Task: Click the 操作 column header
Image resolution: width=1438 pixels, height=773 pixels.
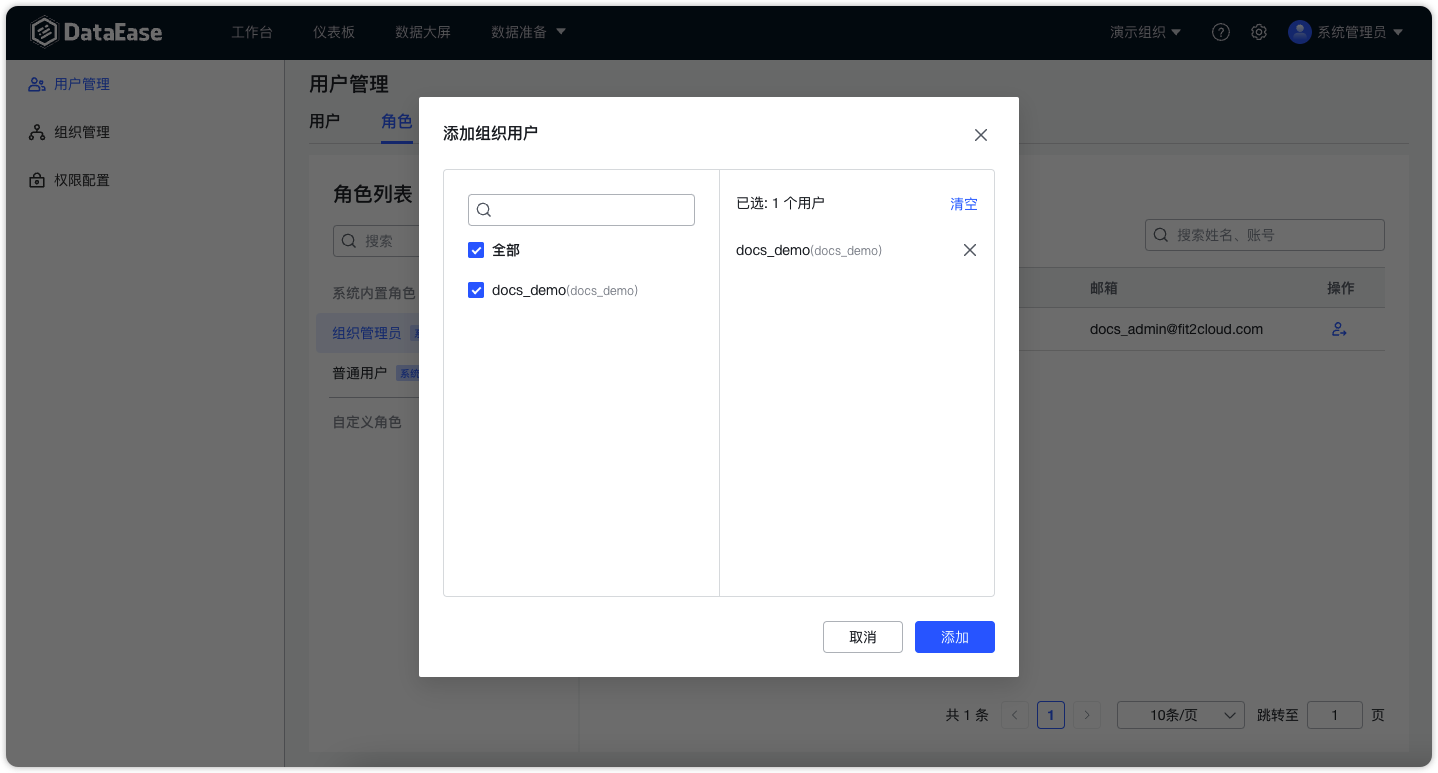Action: point(1340,288)
